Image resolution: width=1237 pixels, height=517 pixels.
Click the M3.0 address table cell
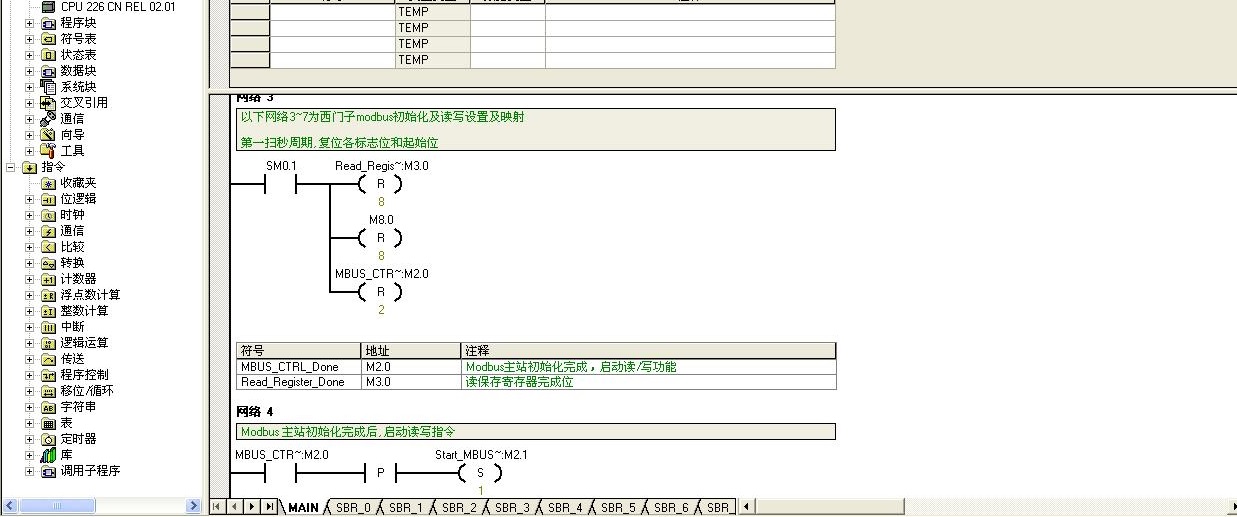click(411, 382)
